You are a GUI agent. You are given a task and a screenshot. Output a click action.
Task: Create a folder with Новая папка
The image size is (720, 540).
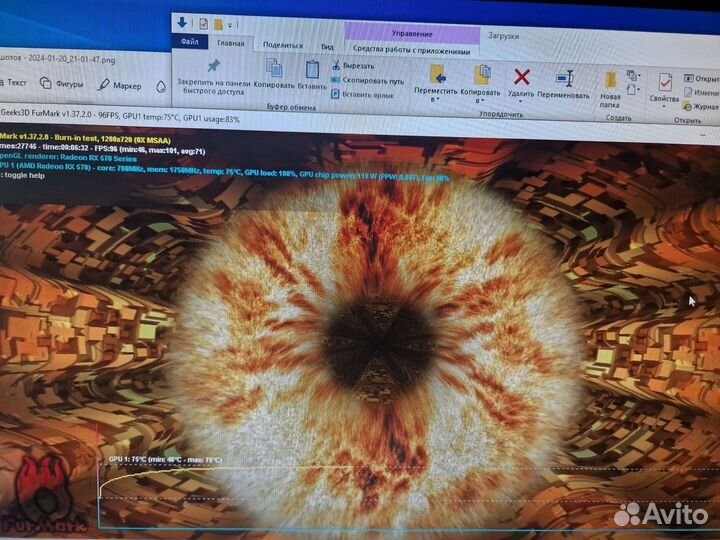coord(610,90)
